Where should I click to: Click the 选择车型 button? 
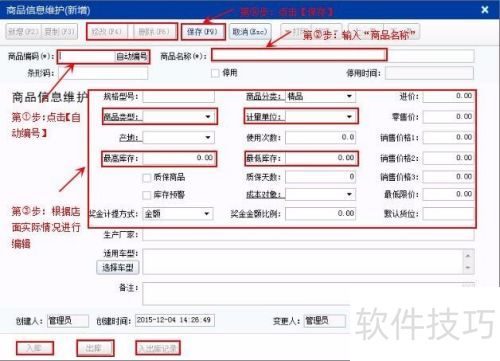(x=118, y=267)
